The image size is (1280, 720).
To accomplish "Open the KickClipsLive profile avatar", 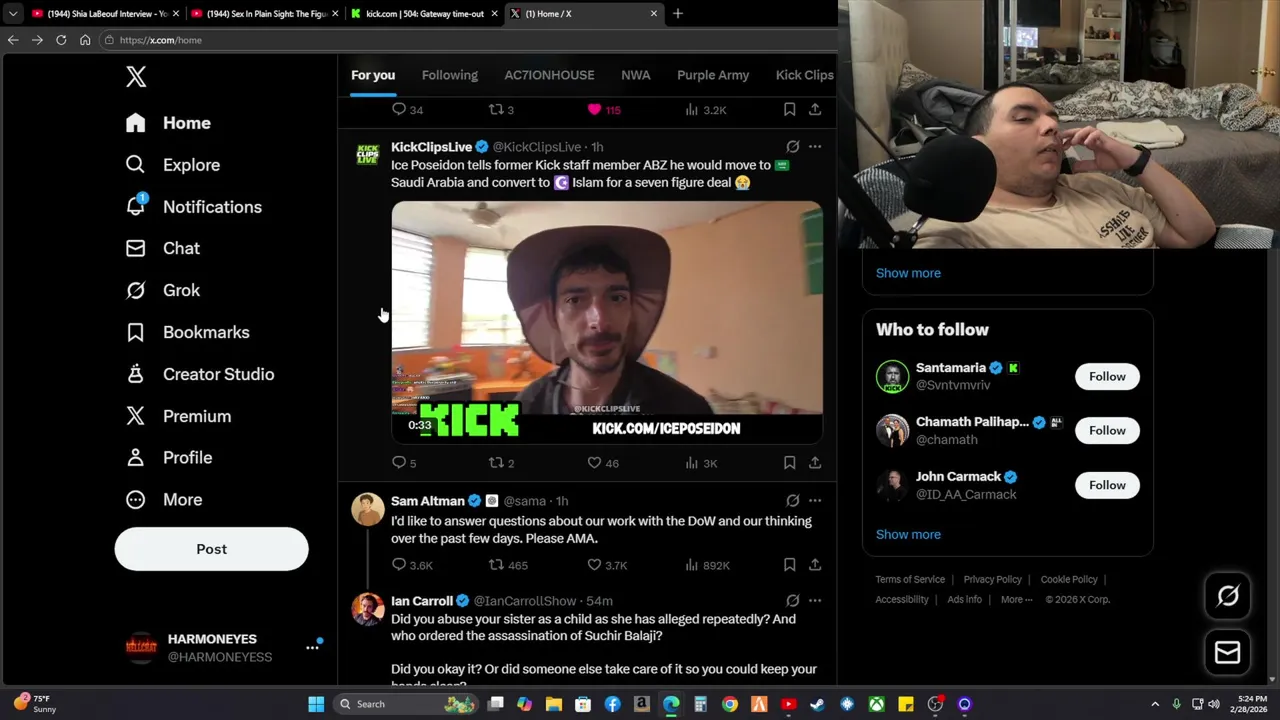I will coord(368,155).
